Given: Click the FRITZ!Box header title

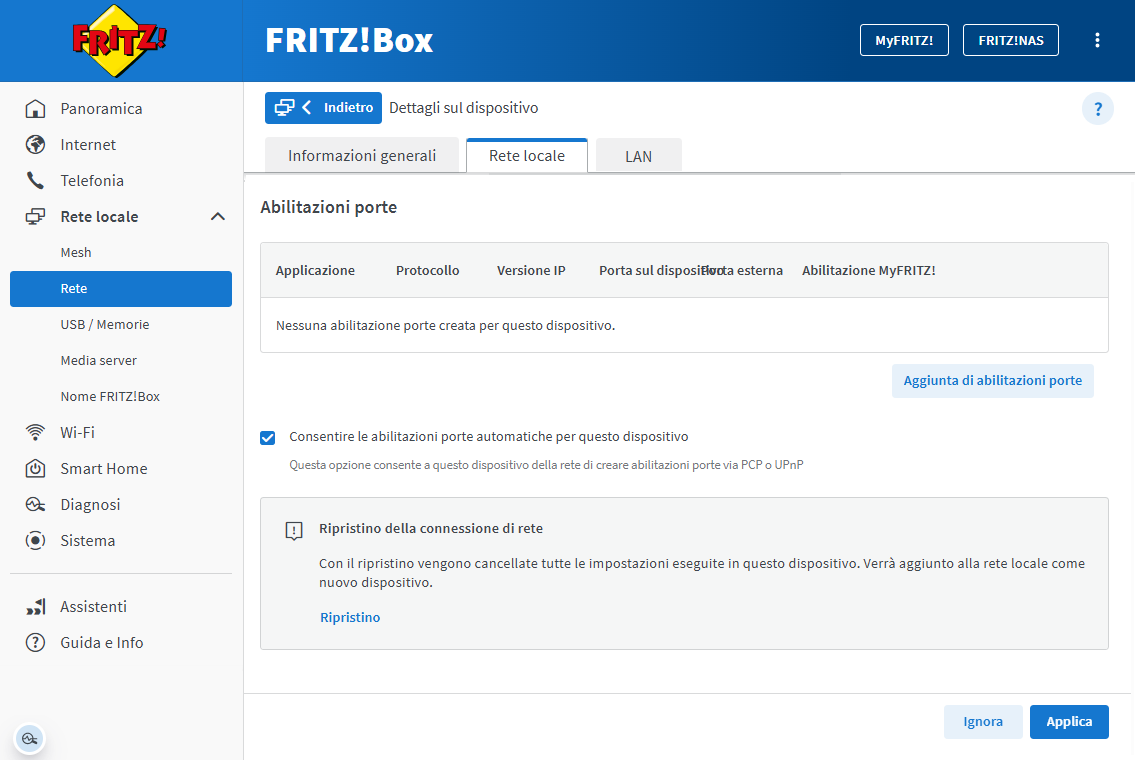Looking at the screenshot, I should click(x=349, y=41).
